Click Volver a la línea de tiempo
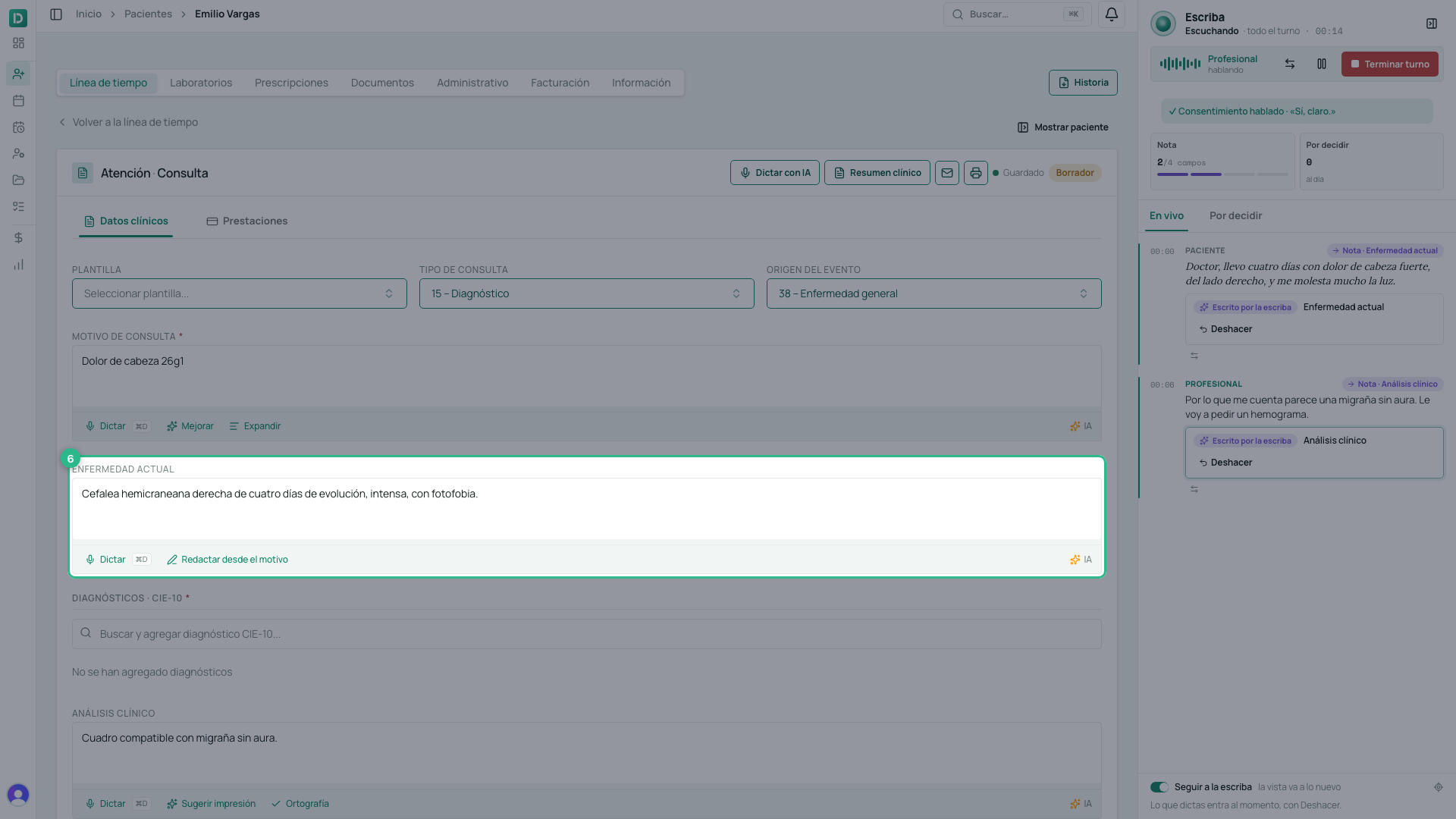 (x=128, y=122)
